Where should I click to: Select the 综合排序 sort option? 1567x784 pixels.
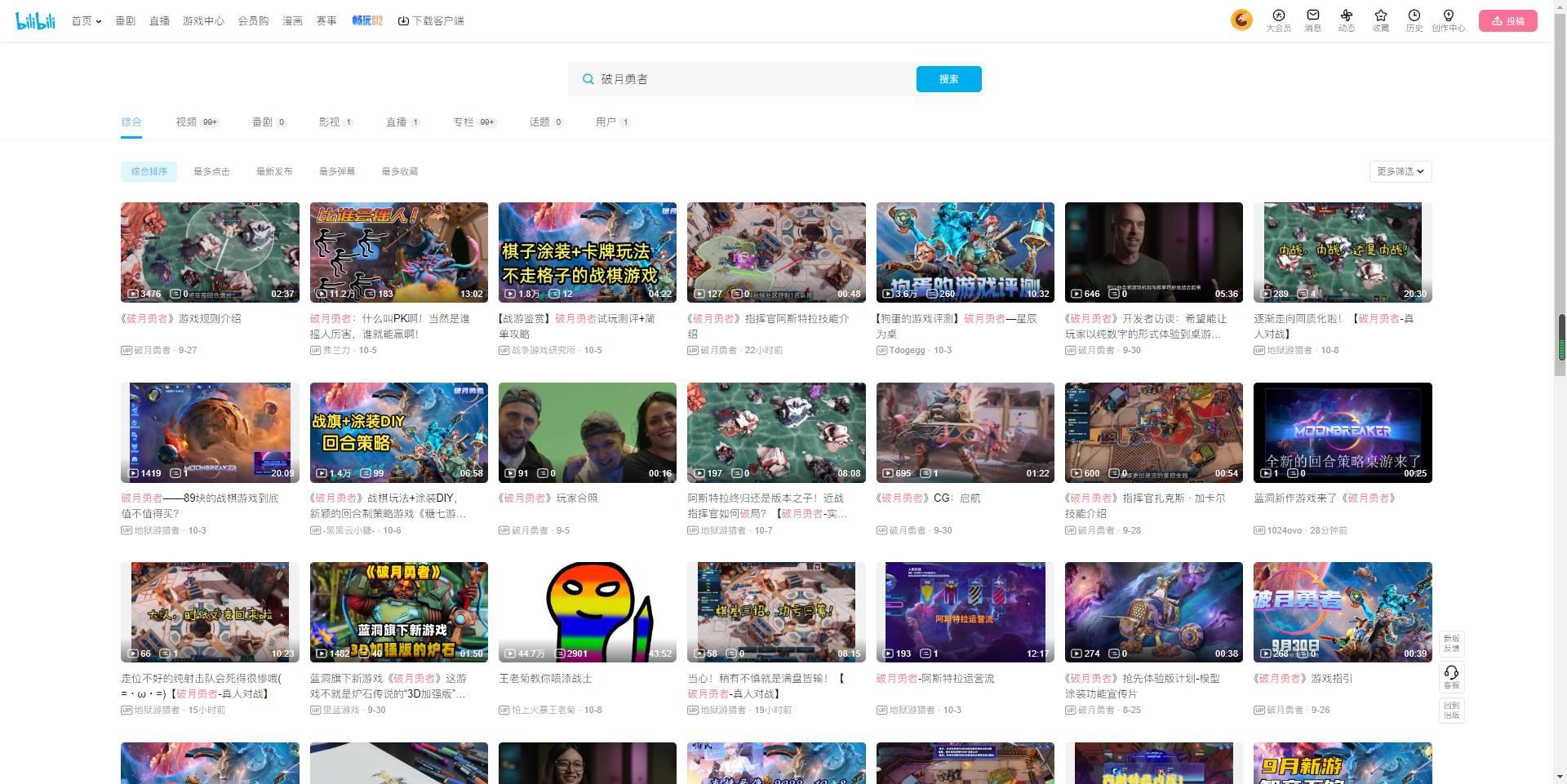[149, 171]
